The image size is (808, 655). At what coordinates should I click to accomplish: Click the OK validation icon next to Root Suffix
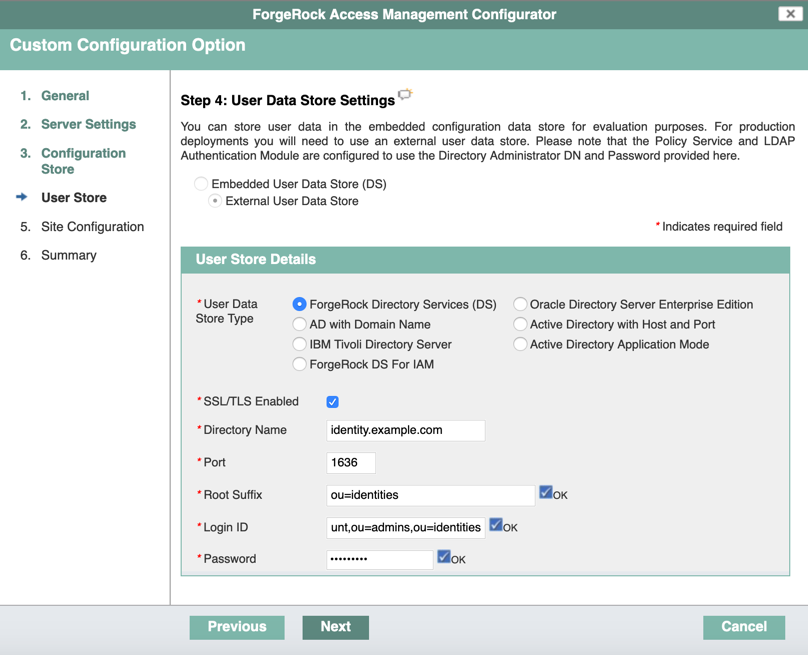point(546,493)
